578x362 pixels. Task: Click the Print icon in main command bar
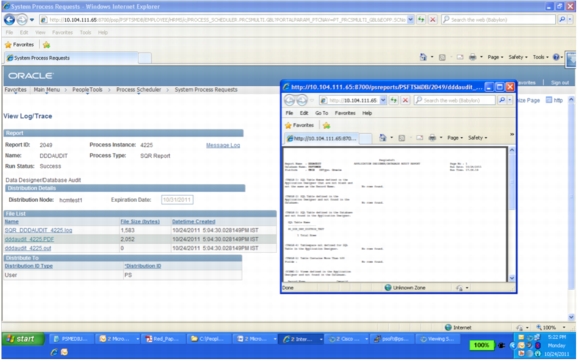[x=472, y=57]
